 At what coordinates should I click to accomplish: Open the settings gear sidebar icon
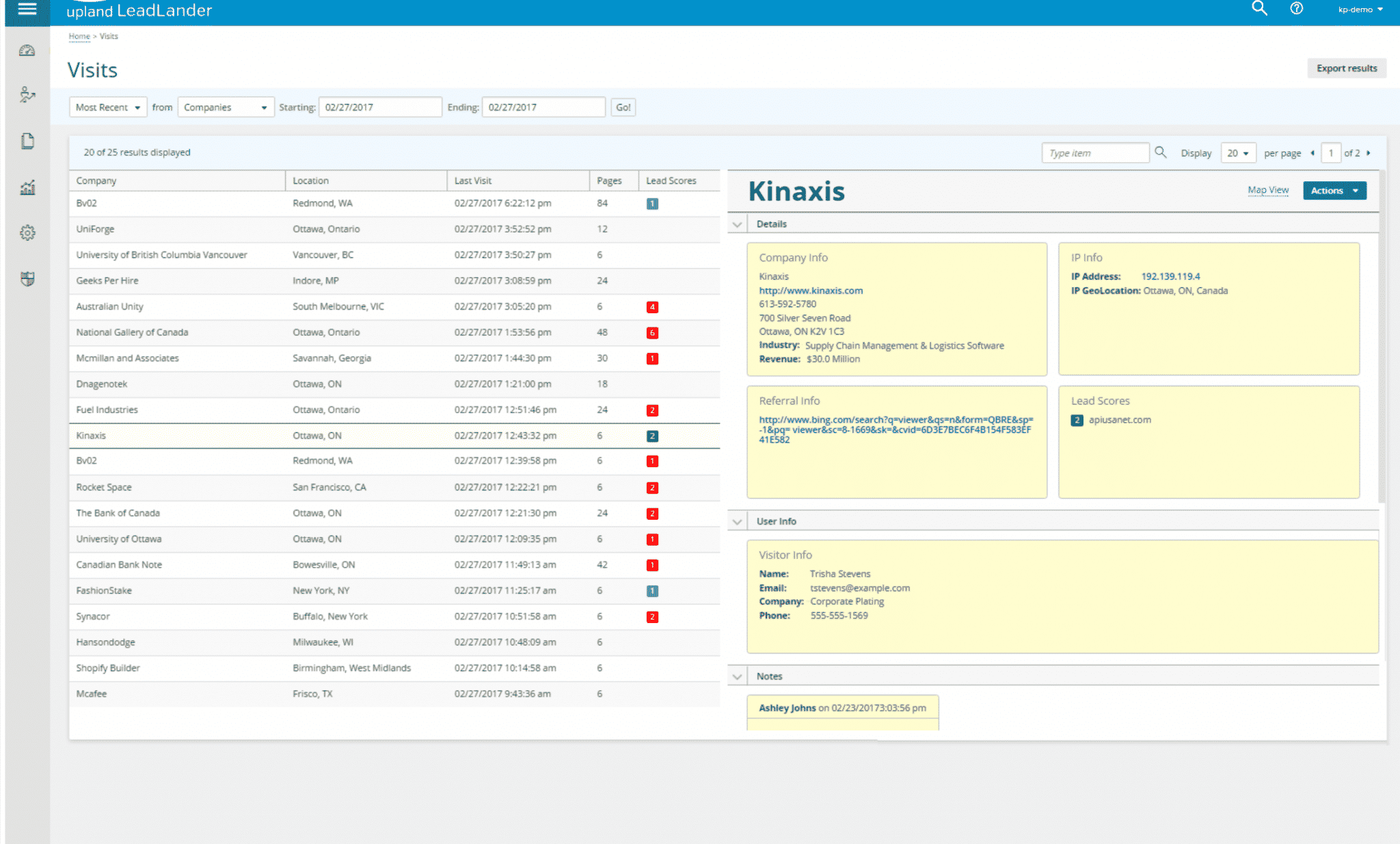[x=27, y=233]
